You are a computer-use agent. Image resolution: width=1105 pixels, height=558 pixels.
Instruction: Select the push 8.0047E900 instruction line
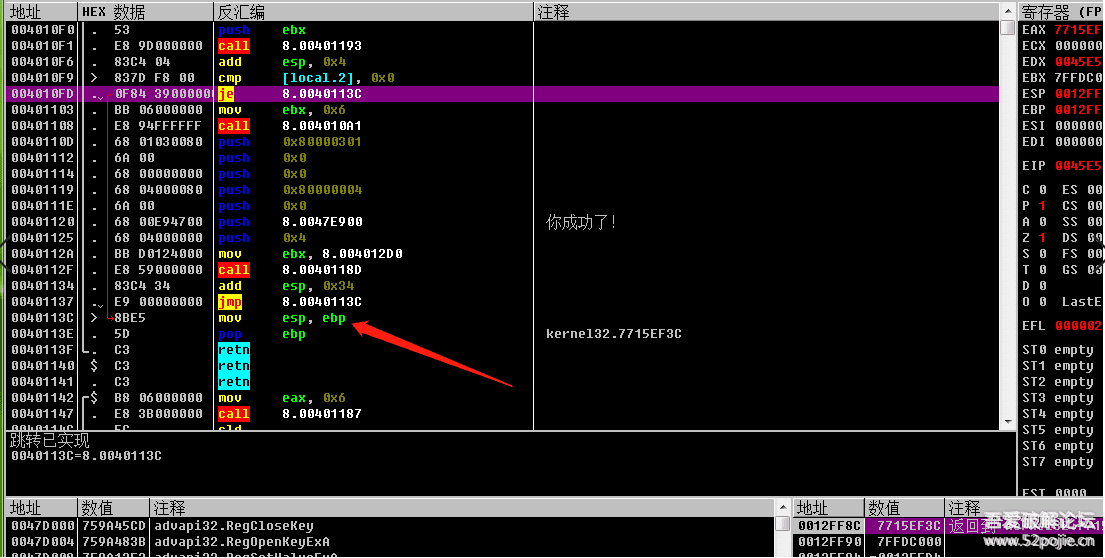[322, 222]
